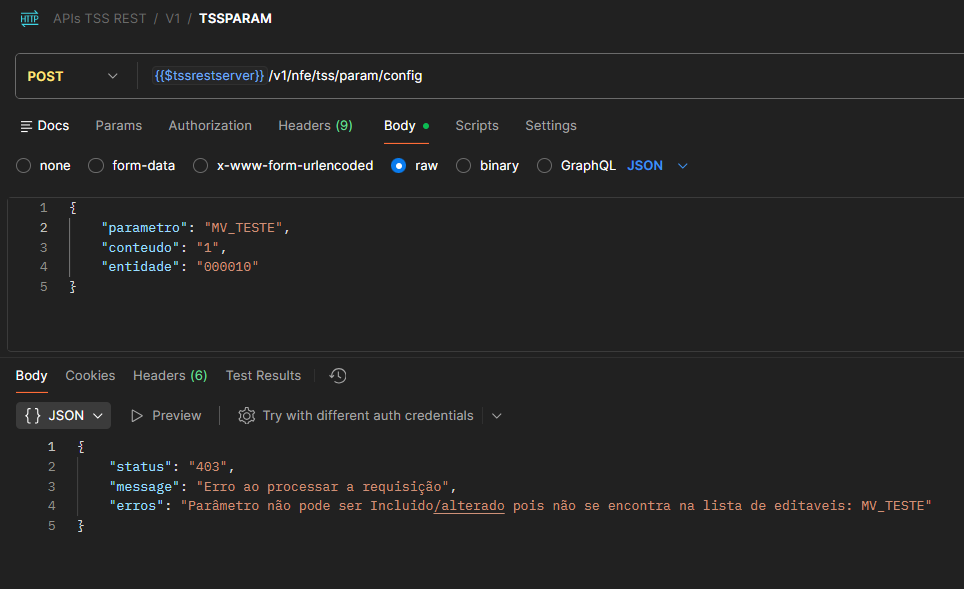964x589 pixels.
Task: Open the Scripts request tab
Action: click(x=477, y=126)
